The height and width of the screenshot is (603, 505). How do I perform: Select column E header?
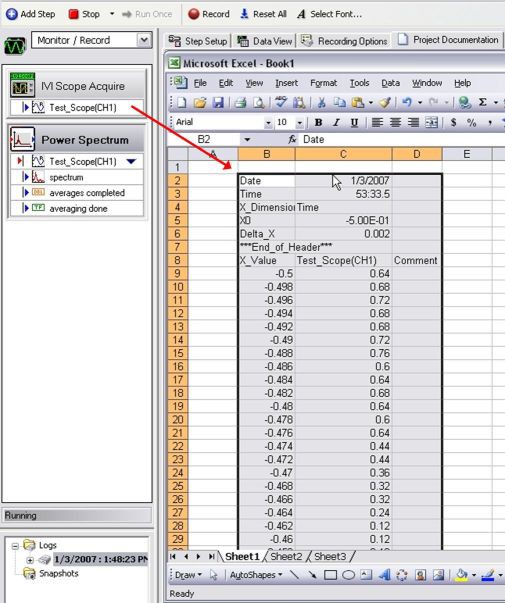pos(467,154)
